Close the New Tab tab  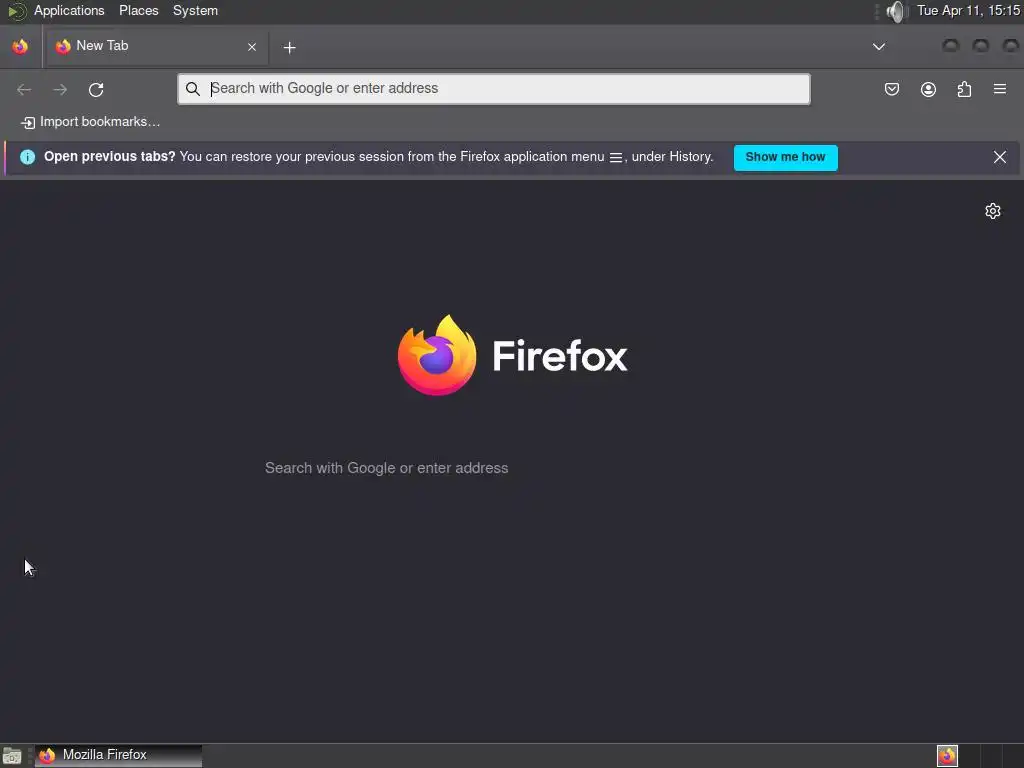coord(252,47)
